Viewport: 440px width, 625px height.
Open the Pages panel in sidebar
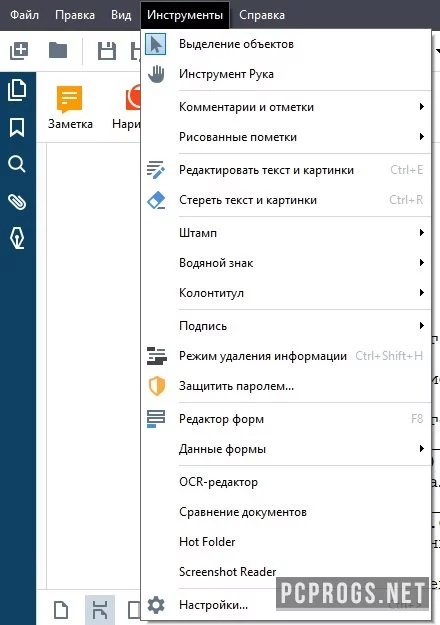point(17,90)
